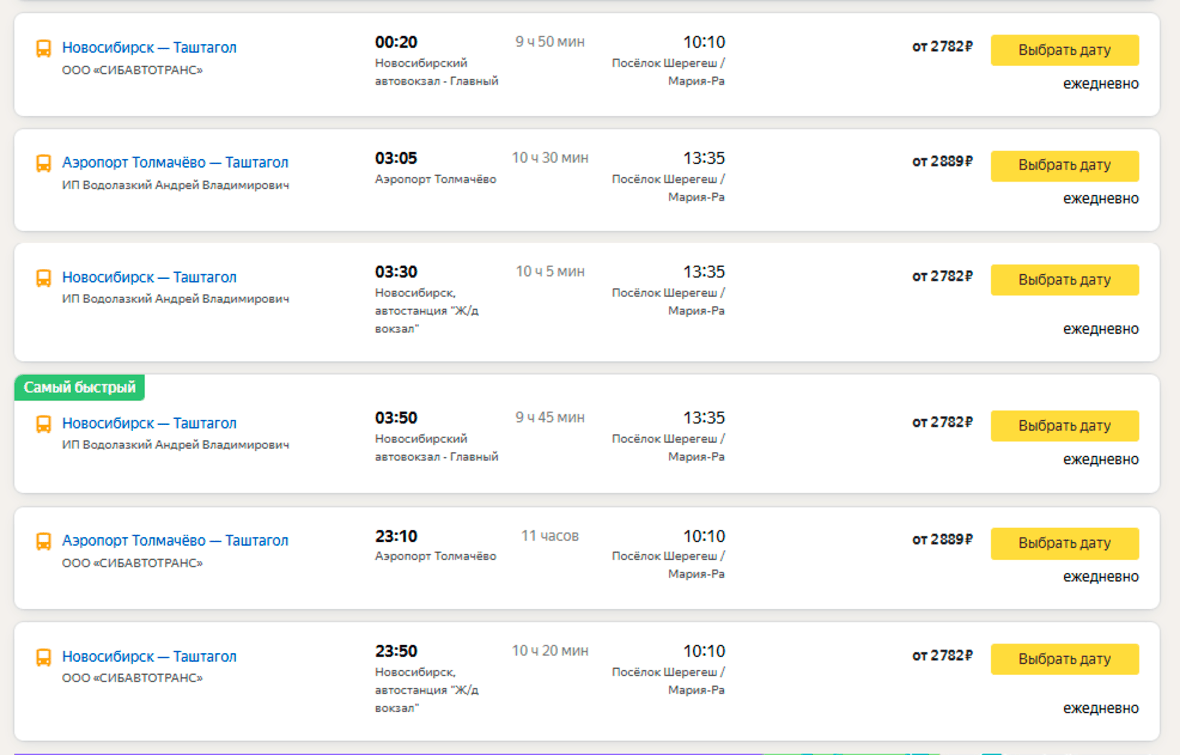The width and height of the screenshot is (1180, 755).
Task: Choose date for the 23:10 airport bus
Action: 1064,543
